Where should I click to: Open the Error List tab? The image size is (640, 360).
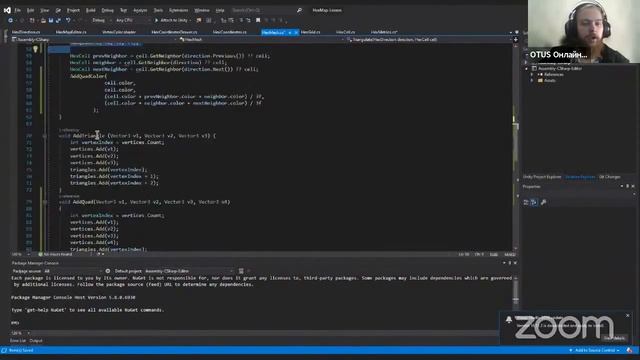18,341
